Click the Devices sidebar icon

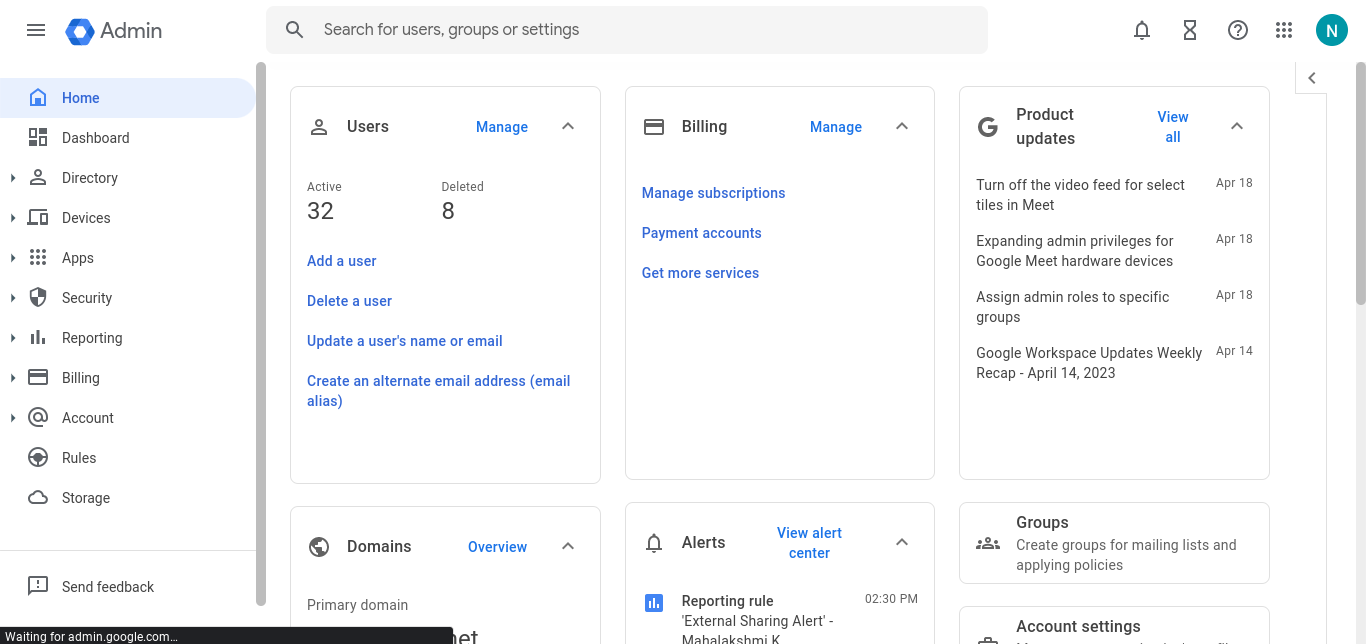(38, 218)
